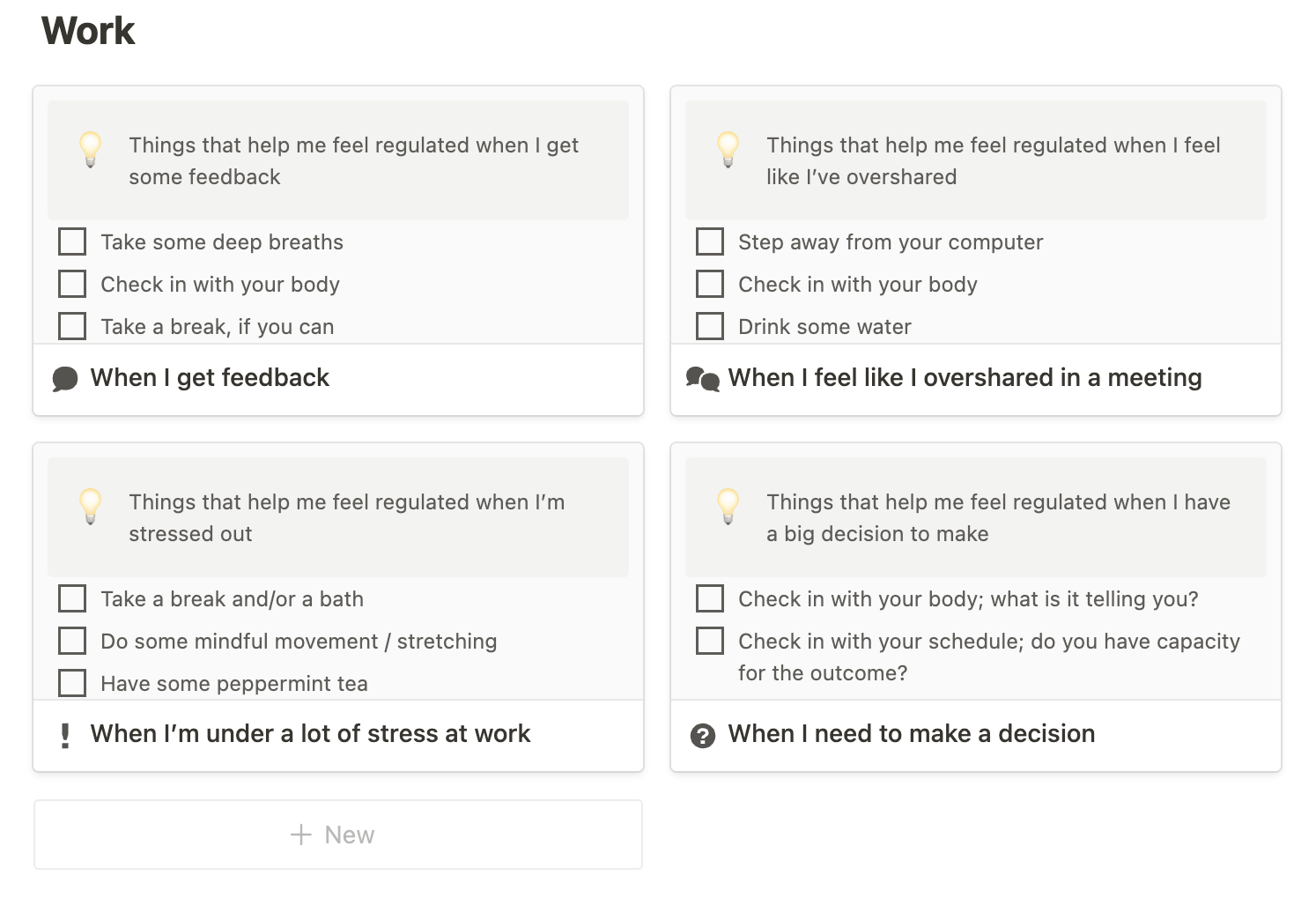Click the question mark icon on decision card
Image resolution: width=1316 pixels, height=913 pixels.
pyautogui.click(x=703, y=735)
